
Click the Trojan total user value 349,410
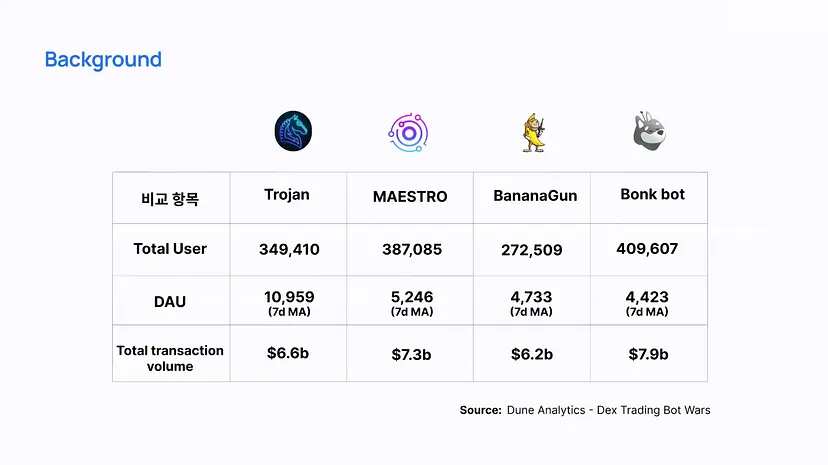289,249
